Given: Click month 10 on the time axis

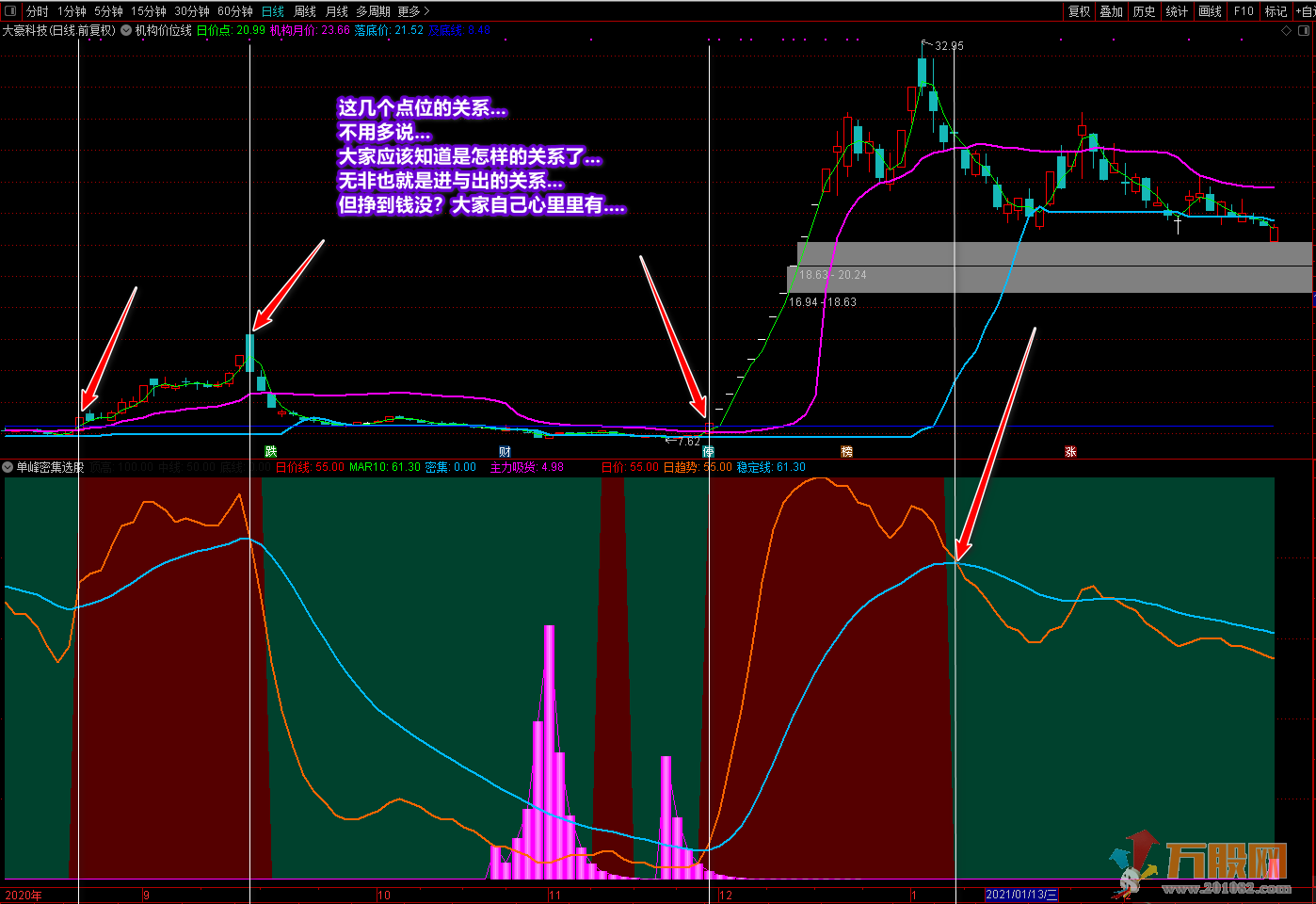Looking at the screenshot, I should [x=384, y=896].
